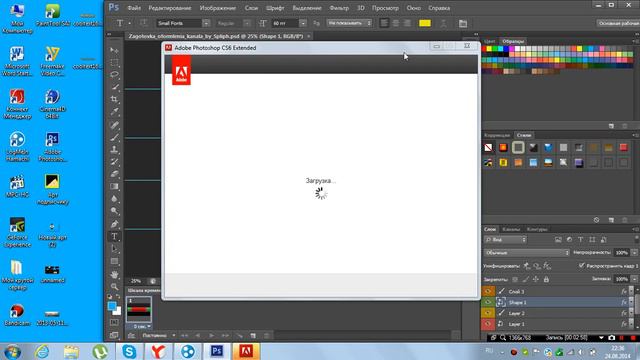Click the create warped text icon
Viewport: 640px width, 360px height.
point(443,24)
